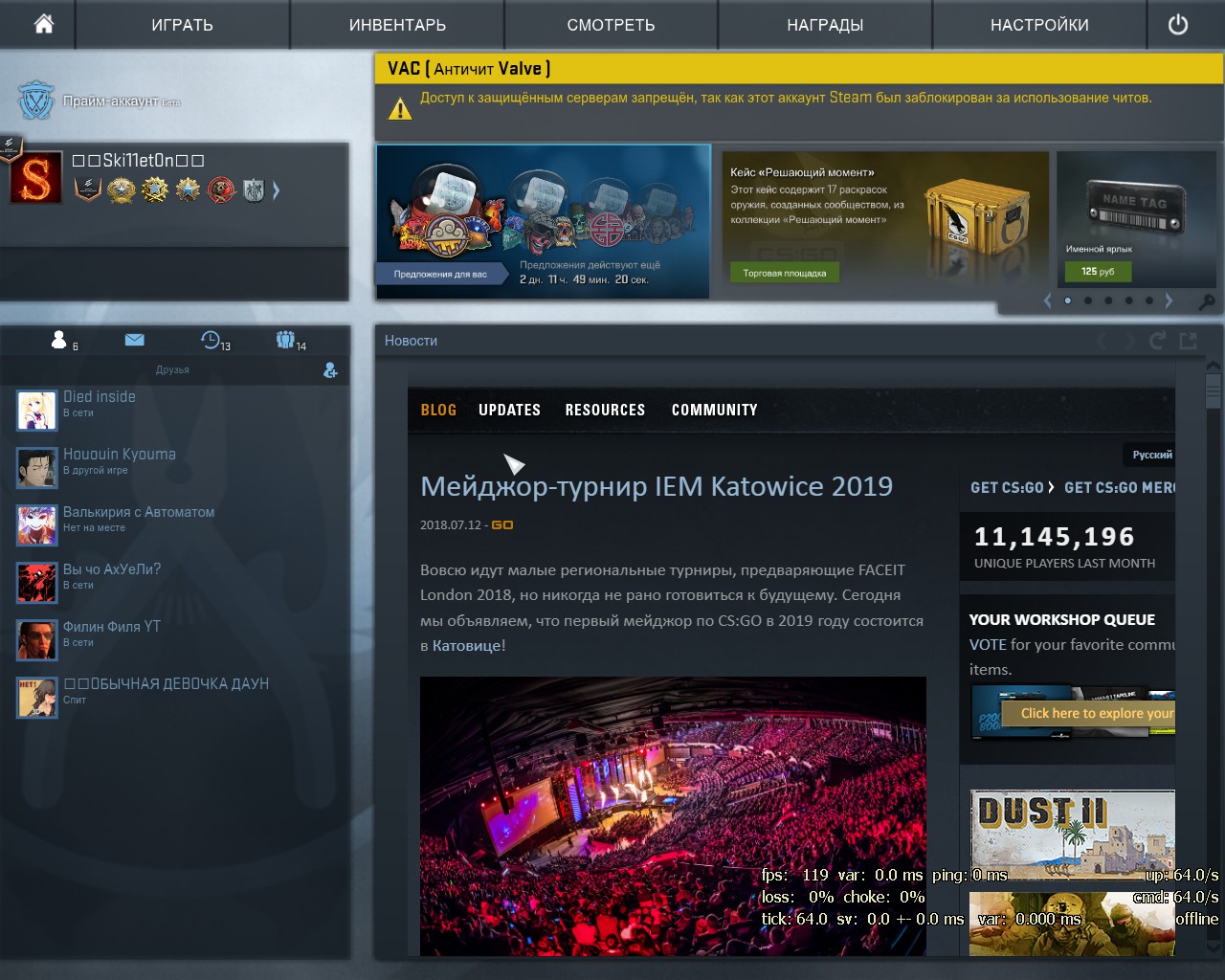Viewport: 1225px width, 980px height.
Task: Open the envelope invites icon
Action: (134, 340)
